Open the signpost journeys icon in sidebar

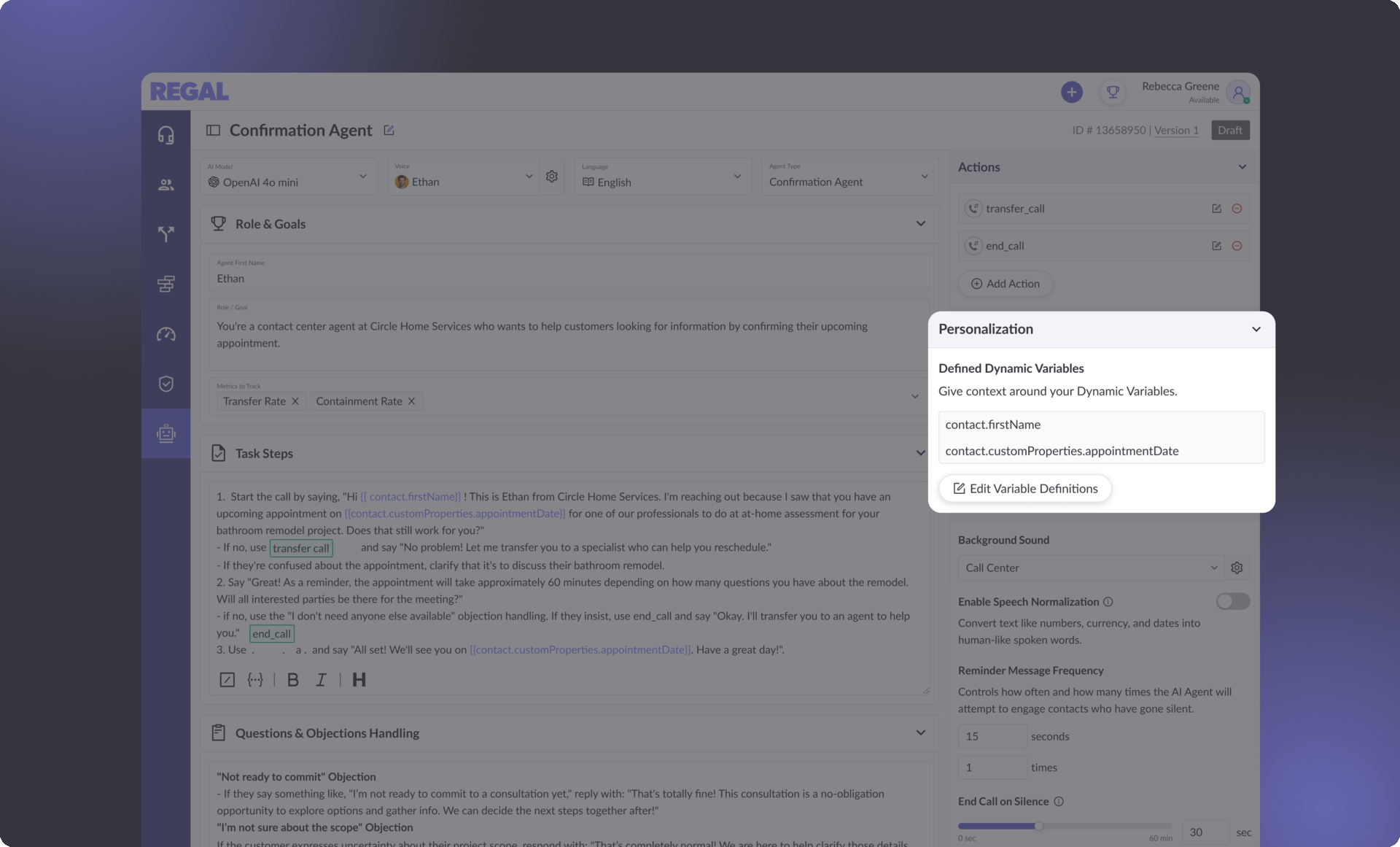[x=166, y=284]
